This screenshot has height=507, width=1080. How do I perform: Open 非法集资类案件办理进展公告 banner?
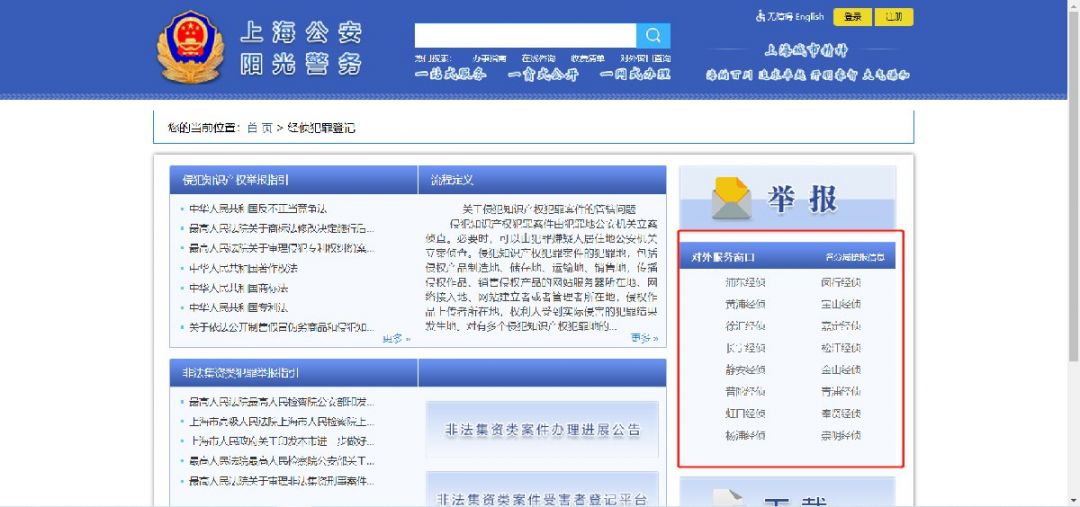pyautogui.click(x=542, y=430)
